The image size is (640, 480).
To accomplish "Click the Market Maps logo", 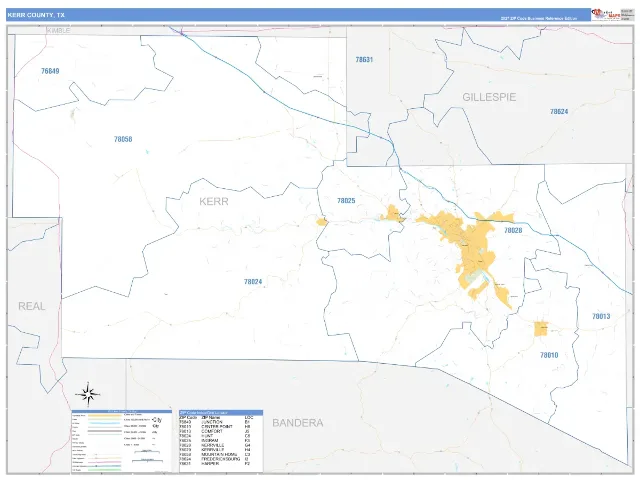I will (x=606, y=14).
